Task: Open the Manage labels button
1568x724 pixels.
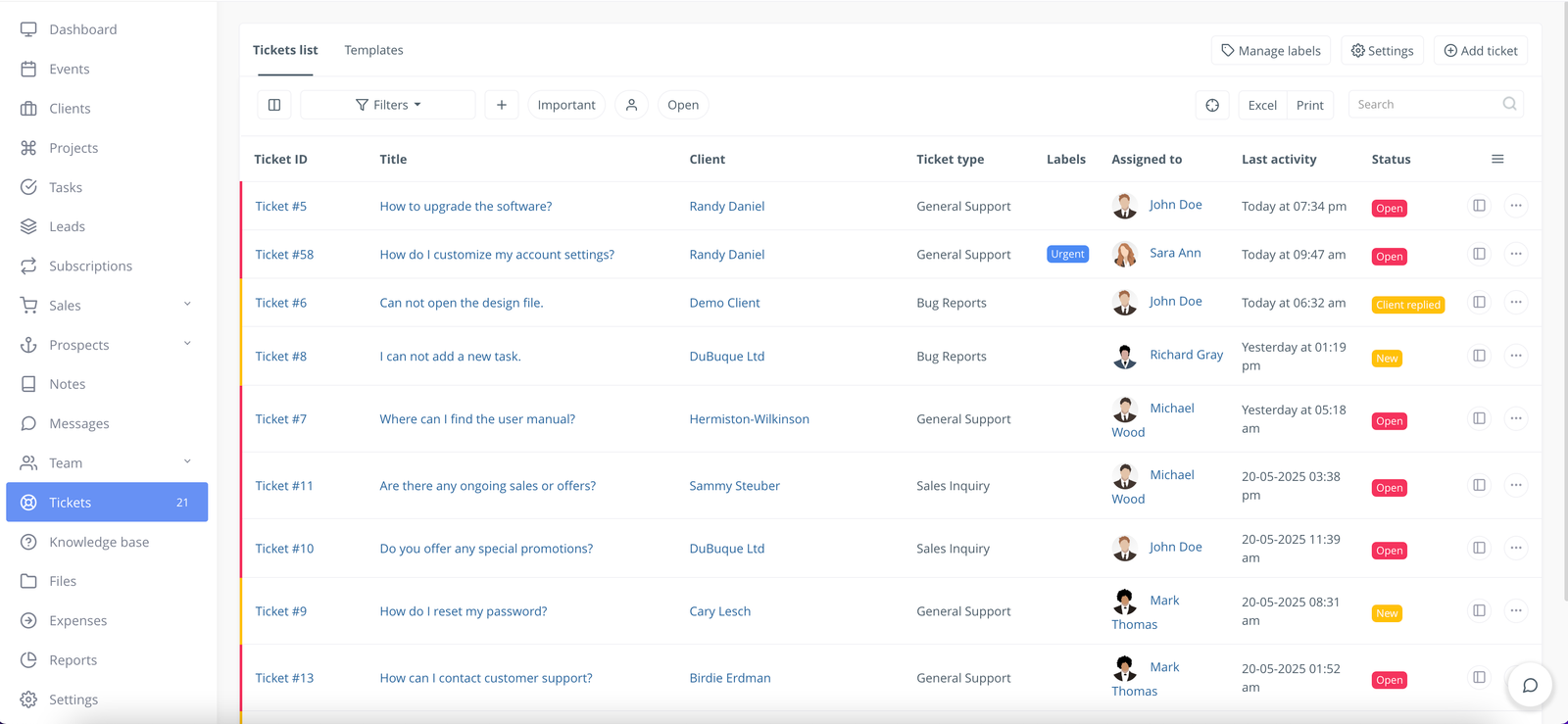Action: coord(1270,51)
